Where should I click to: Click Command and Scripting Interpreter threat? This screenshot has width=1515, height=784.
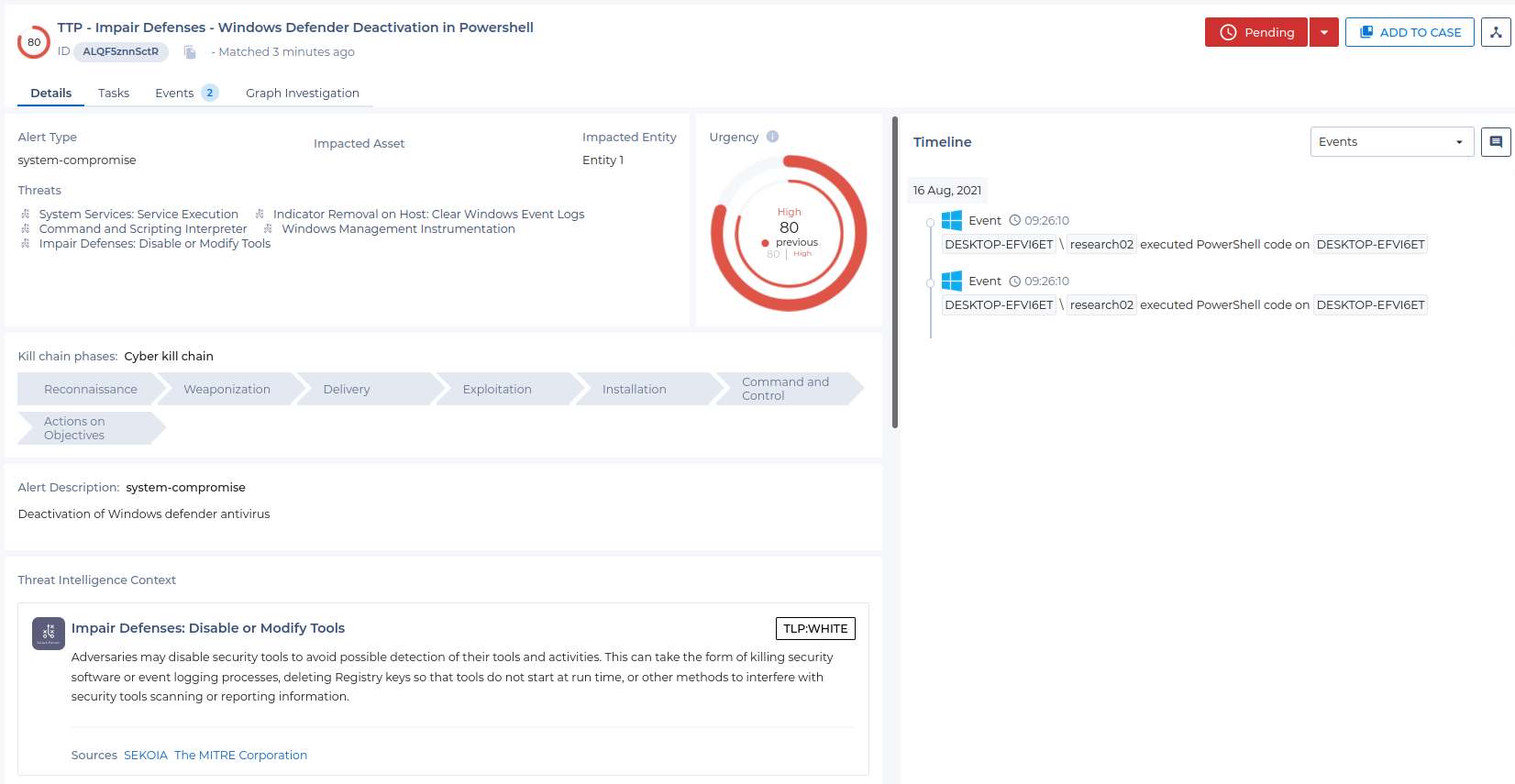pos(143,228)
